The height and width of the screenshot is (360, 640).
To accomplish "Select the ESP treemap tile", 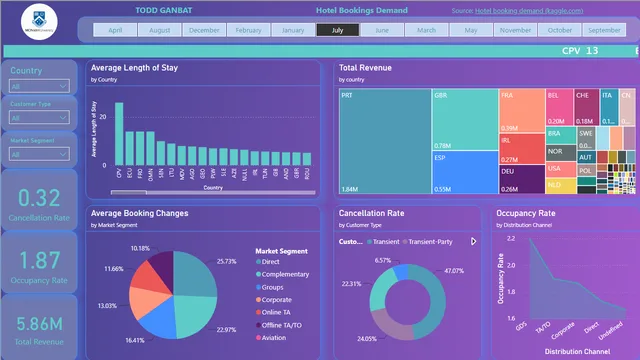I will [x=465, y=172].
